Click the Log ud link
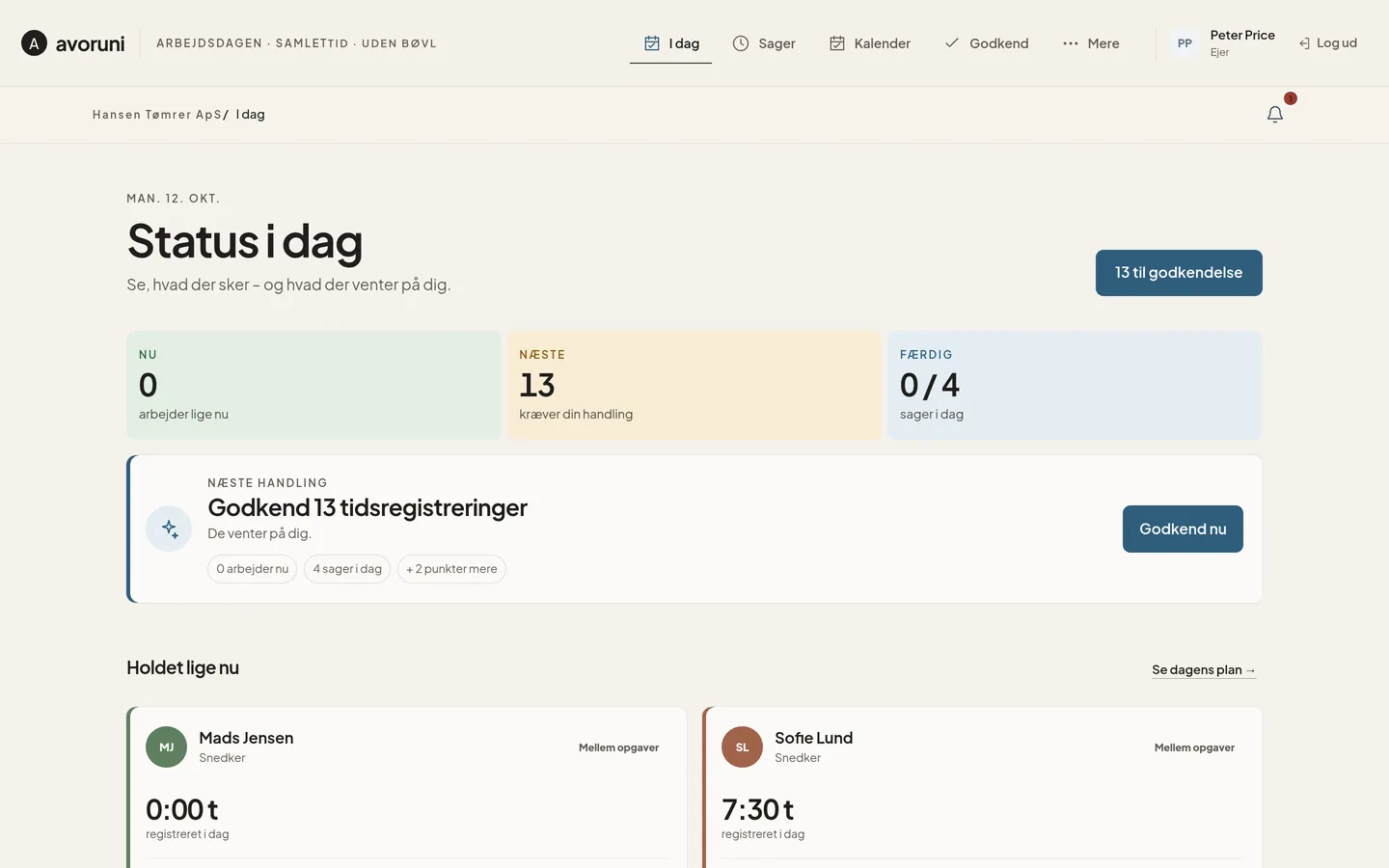Viewport: 1389px width, 868px height. click(1328, 43)
